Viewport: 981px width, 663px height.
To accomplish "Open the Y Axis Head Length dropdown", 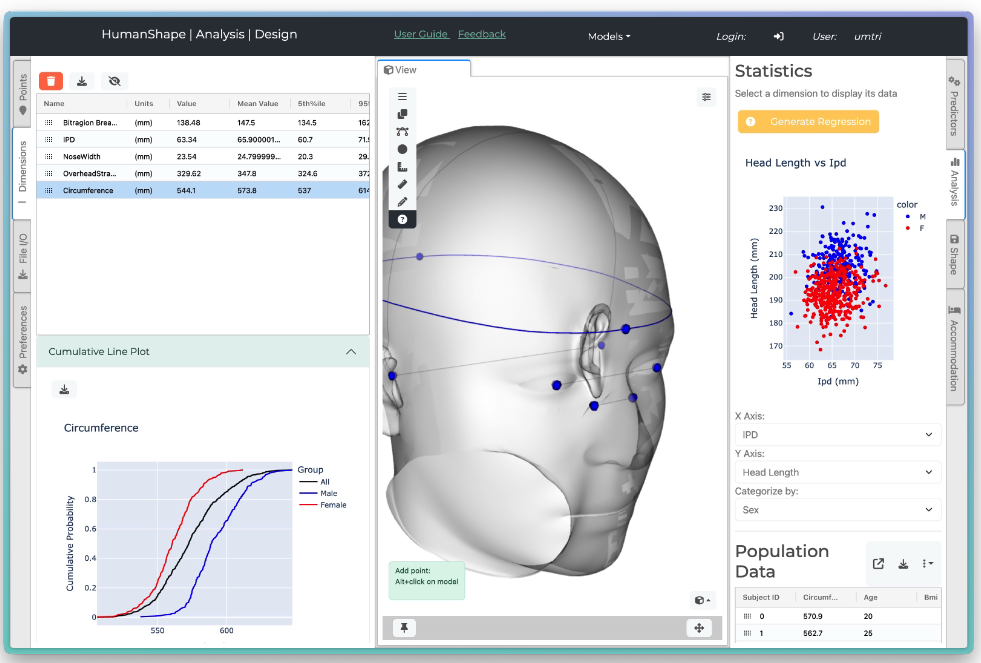I will pyautogui.click(x=837, y=472).
